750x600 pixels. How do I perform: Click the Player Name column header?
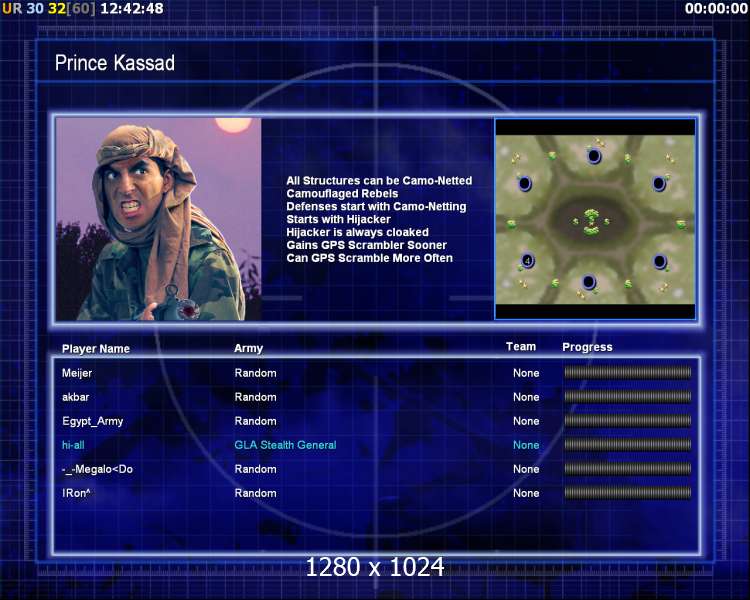[96, 348]
